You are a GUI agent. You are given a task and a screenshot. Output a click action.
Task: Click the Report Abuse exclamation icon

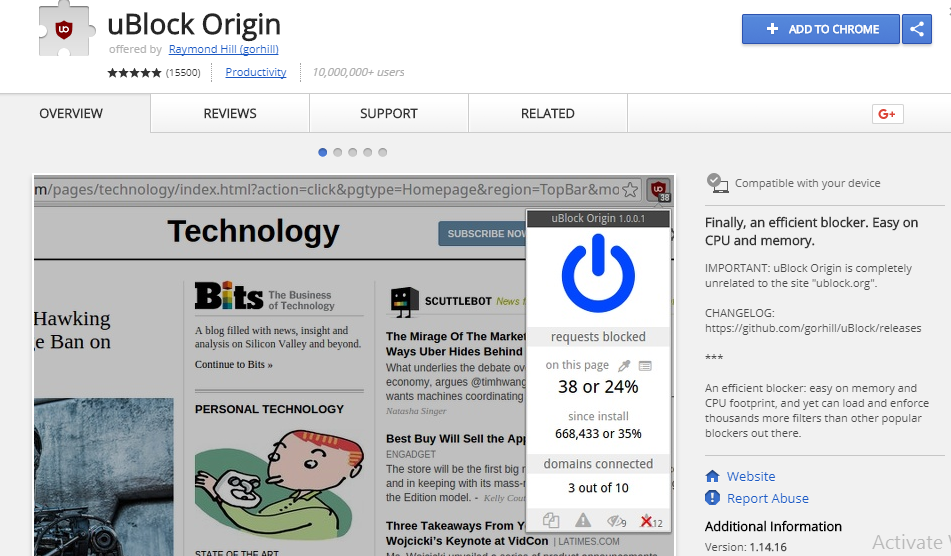pos(712,498)
